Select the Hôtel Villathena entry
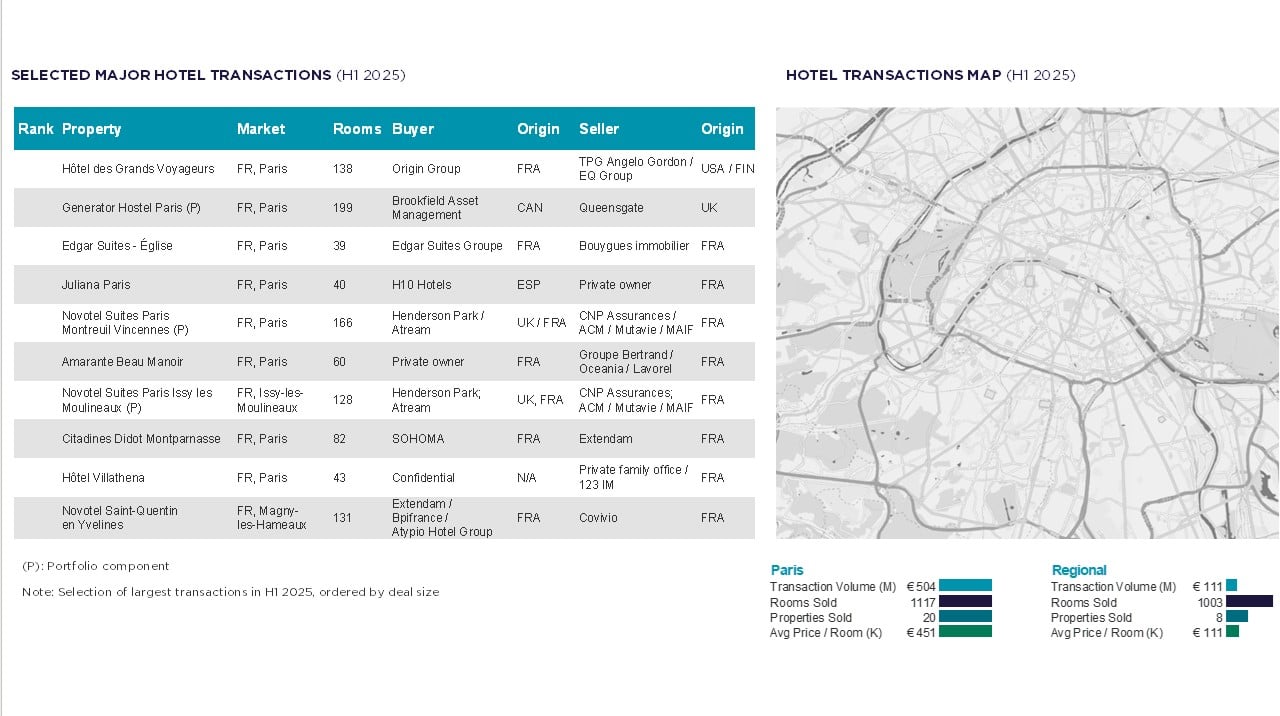This screenshot has height=716, width=1280. [x=104, y=478]
